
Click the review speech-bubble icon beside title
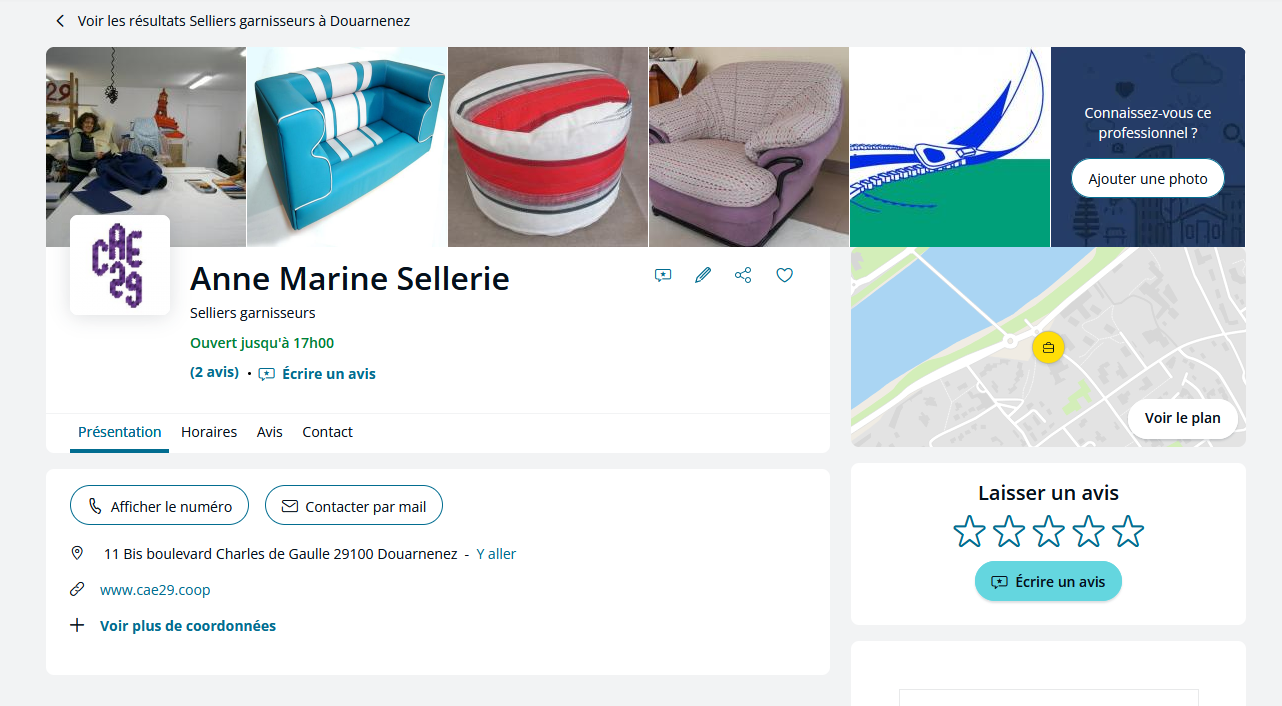tap(662, 275)
